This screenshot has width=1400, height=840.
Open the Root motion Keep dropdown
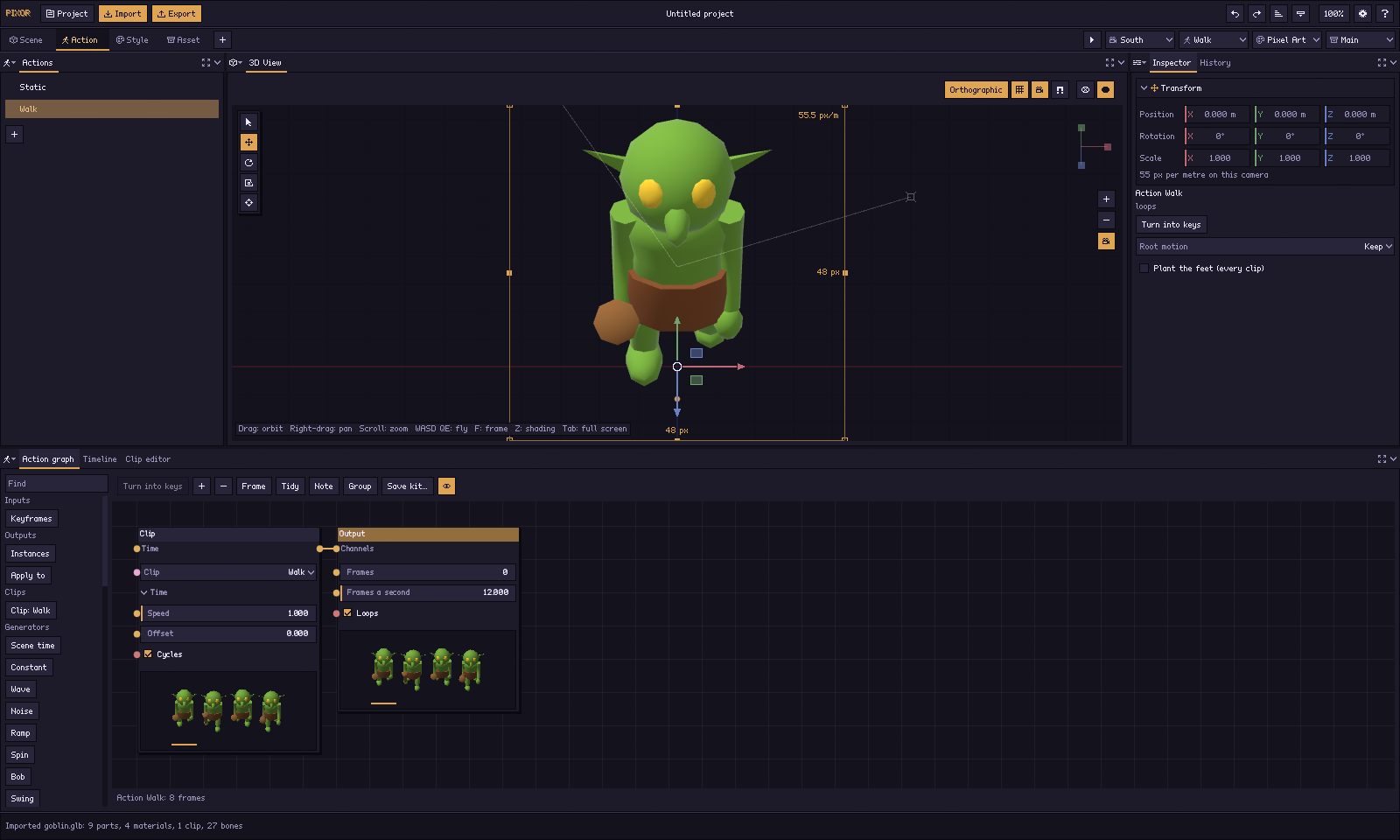point(1264,247)
